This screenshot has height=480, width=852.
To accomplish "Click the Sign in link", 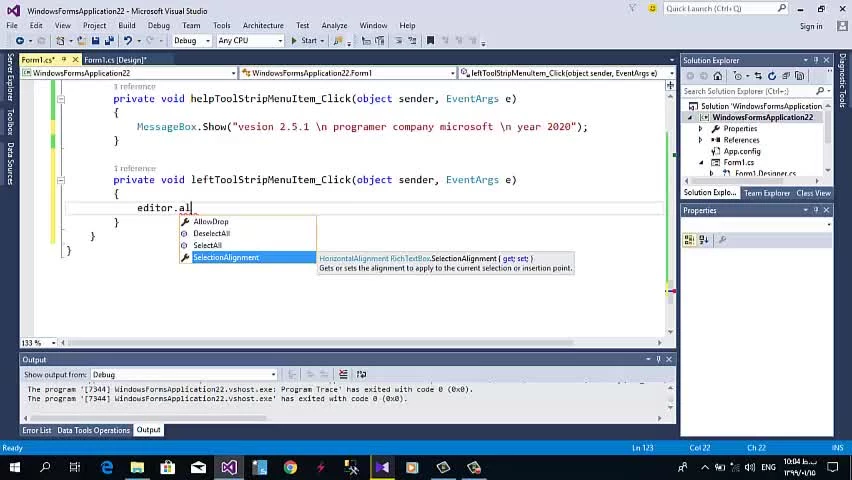I will (811, 26).
